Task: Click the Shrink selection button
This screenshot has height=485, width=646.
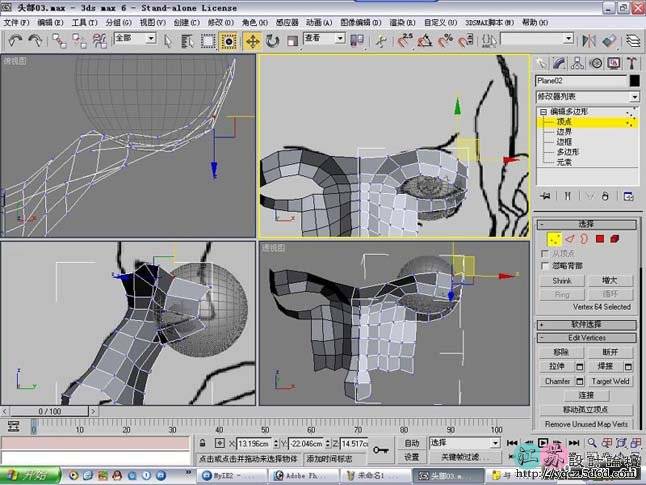Action: (562, 281)
